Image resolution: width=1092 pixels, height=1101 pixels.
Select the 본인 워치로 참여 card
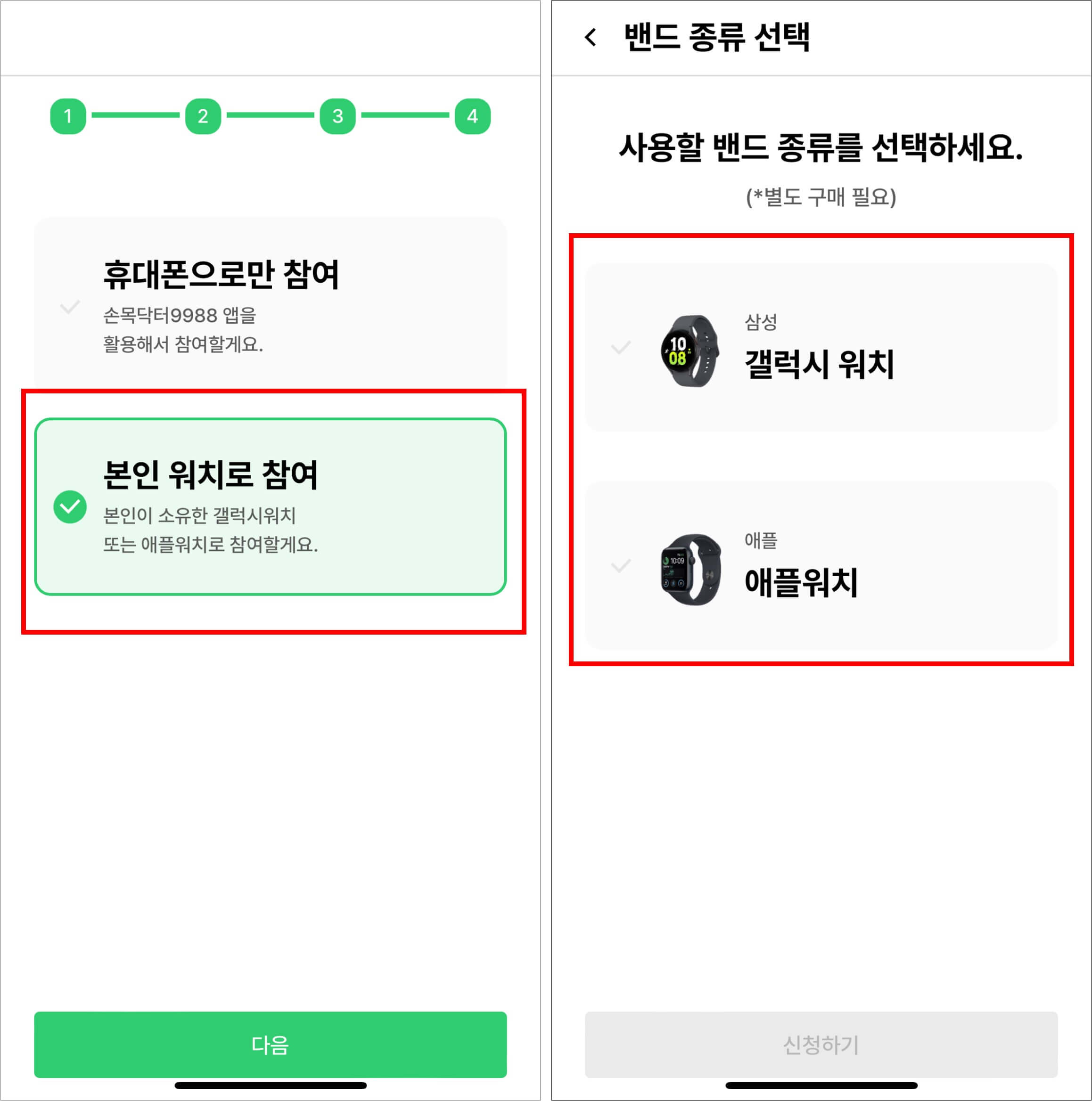tap(271, 505)
